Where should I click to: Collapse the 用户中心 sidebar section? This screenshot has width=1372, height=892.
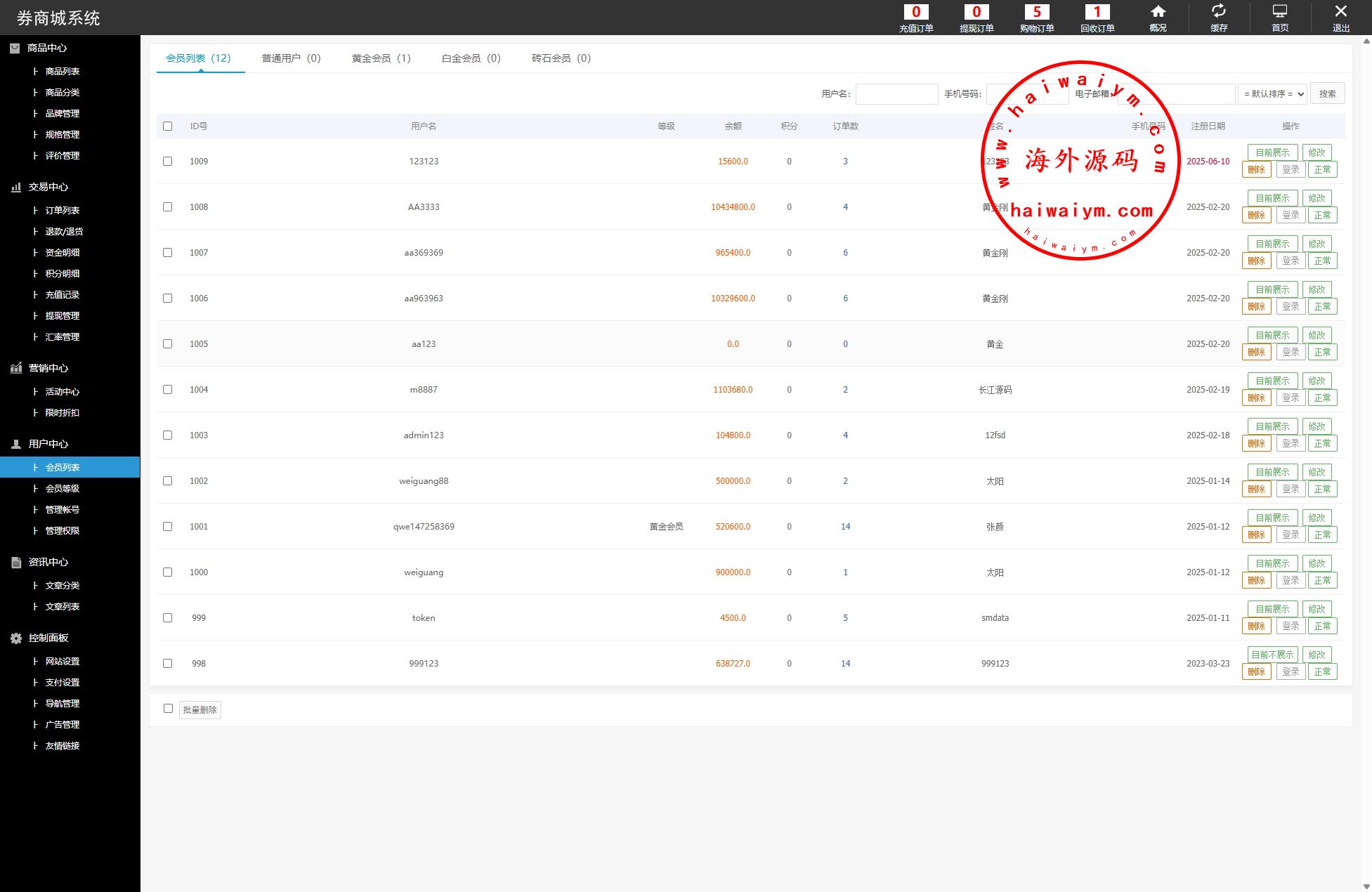click(x=48, y=444)
